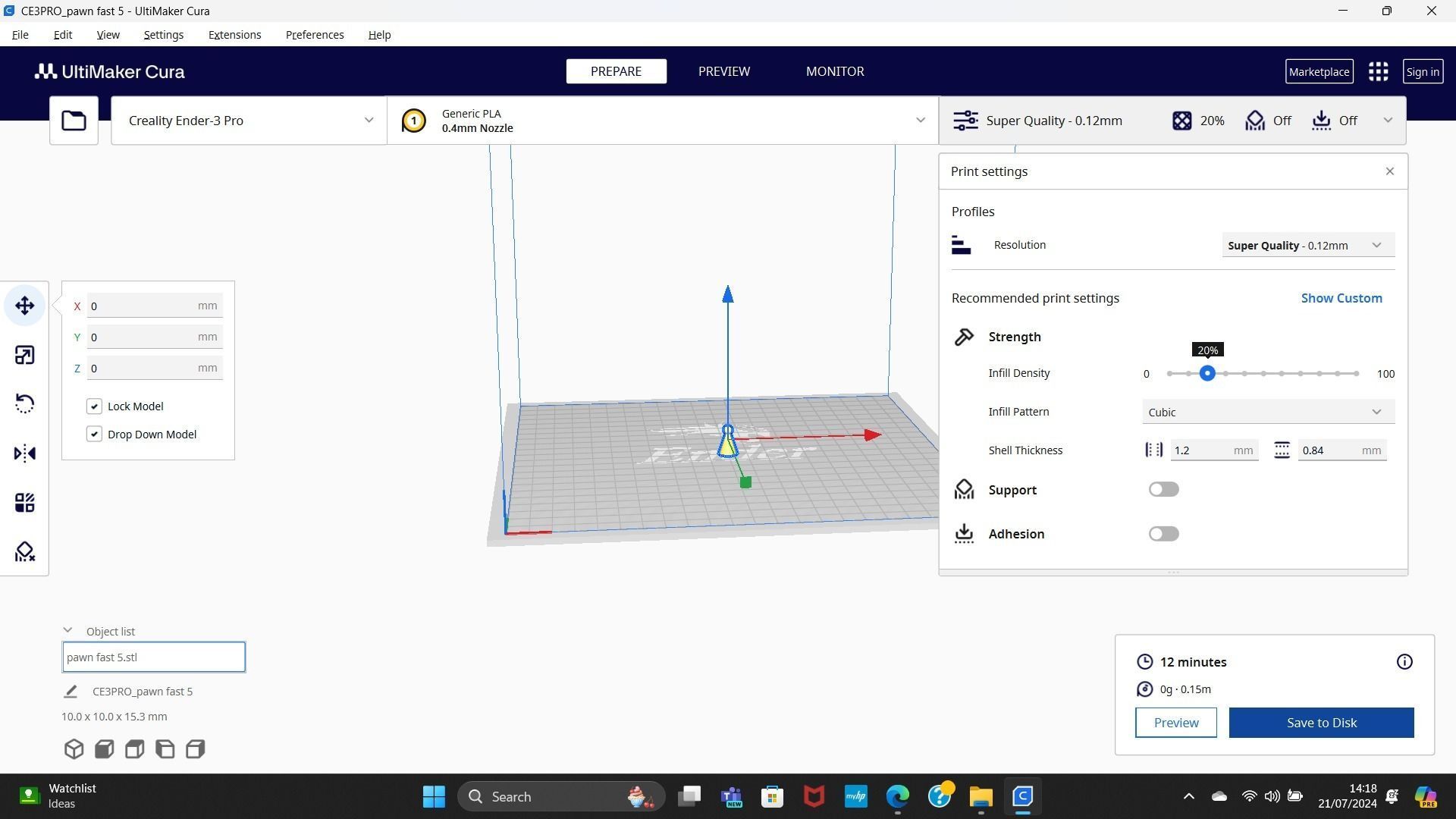Select the Scale tool icon
The height and width of the screenshot is (819, 1456).
click(24, 355)
